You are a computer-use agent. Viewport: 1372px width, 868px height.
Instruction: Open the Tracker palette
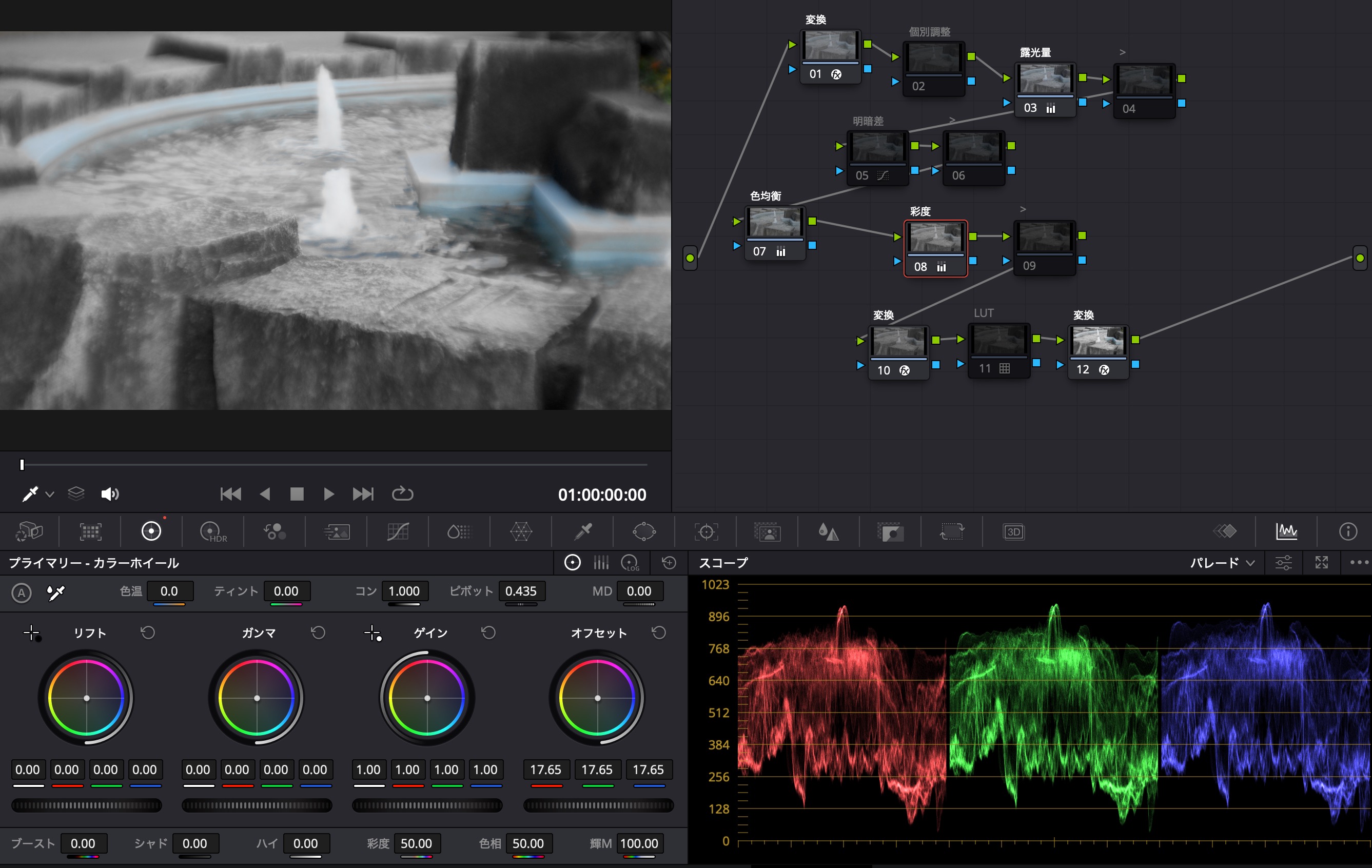pos(706,532)
